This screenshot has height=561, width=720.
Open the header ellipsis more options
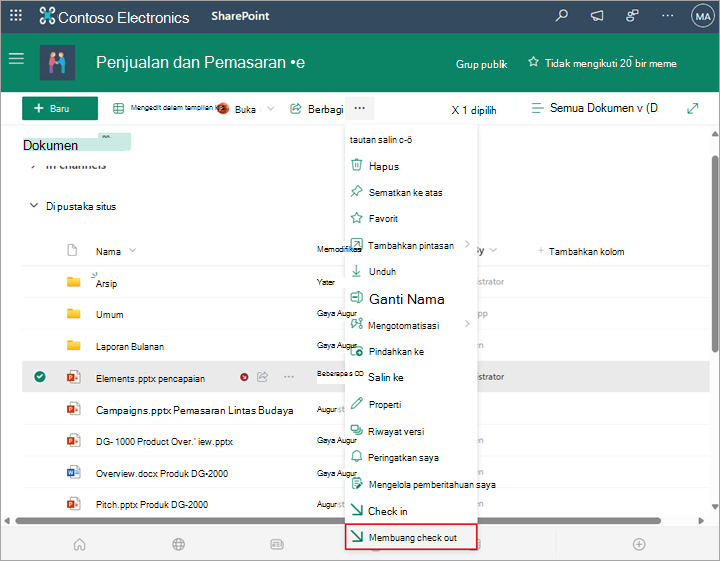[667, 16]
